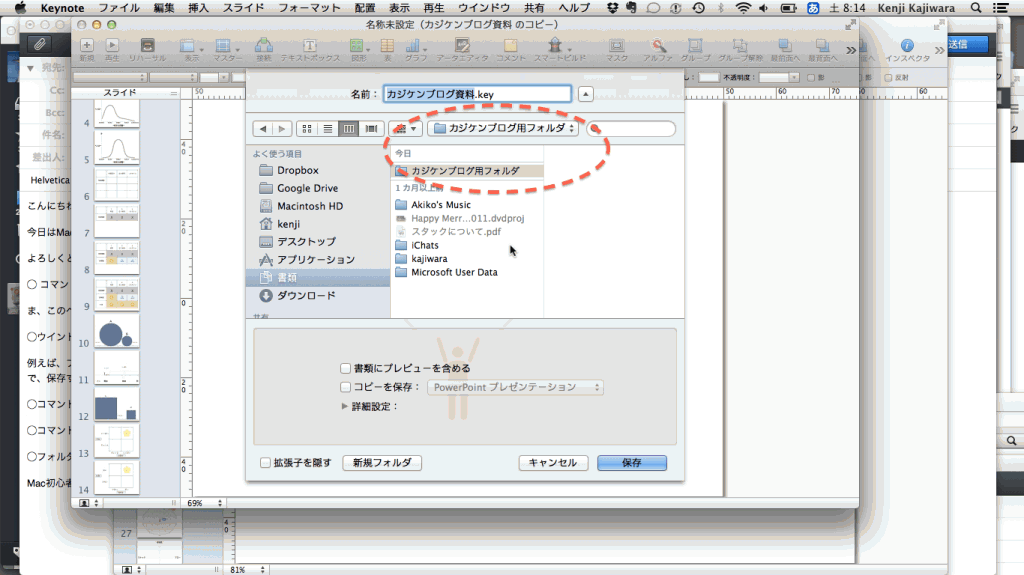Open the ファイル menu
The width and height of the screenshot is (1024, 575).
click(x=119, y=8)
